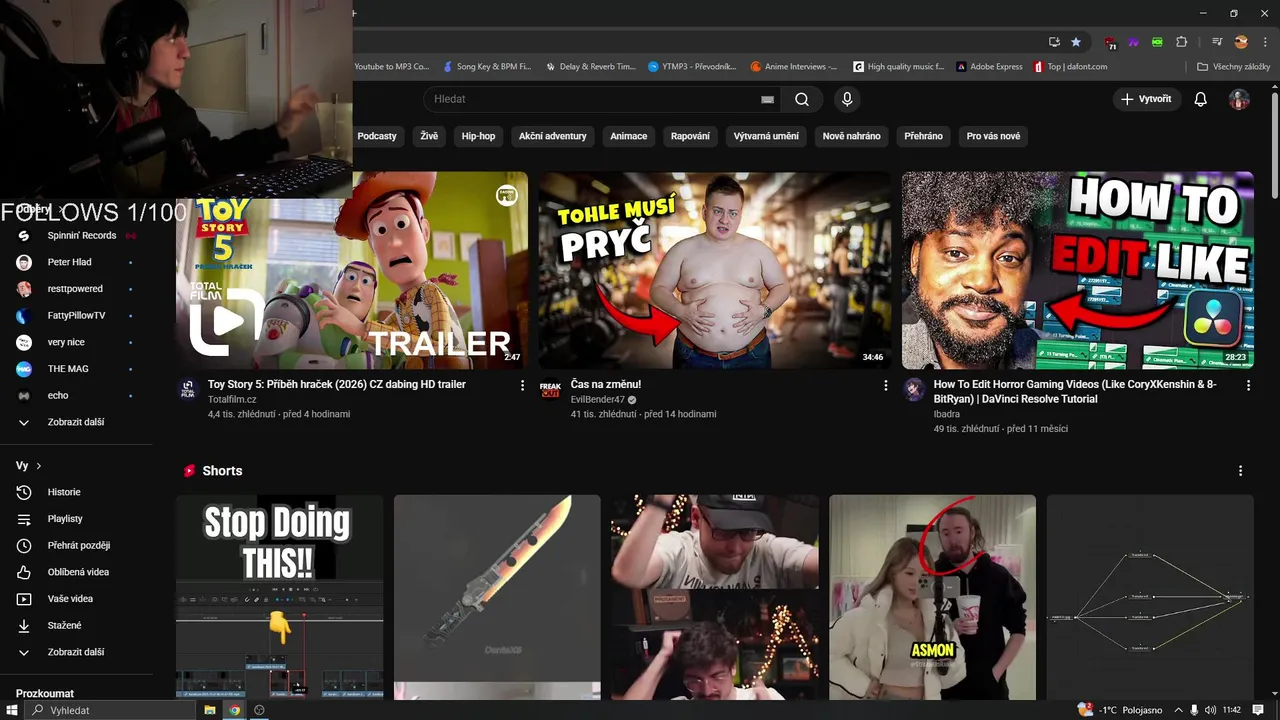Open the Chrome extensions puzzle icon

tap(1182, 42)
